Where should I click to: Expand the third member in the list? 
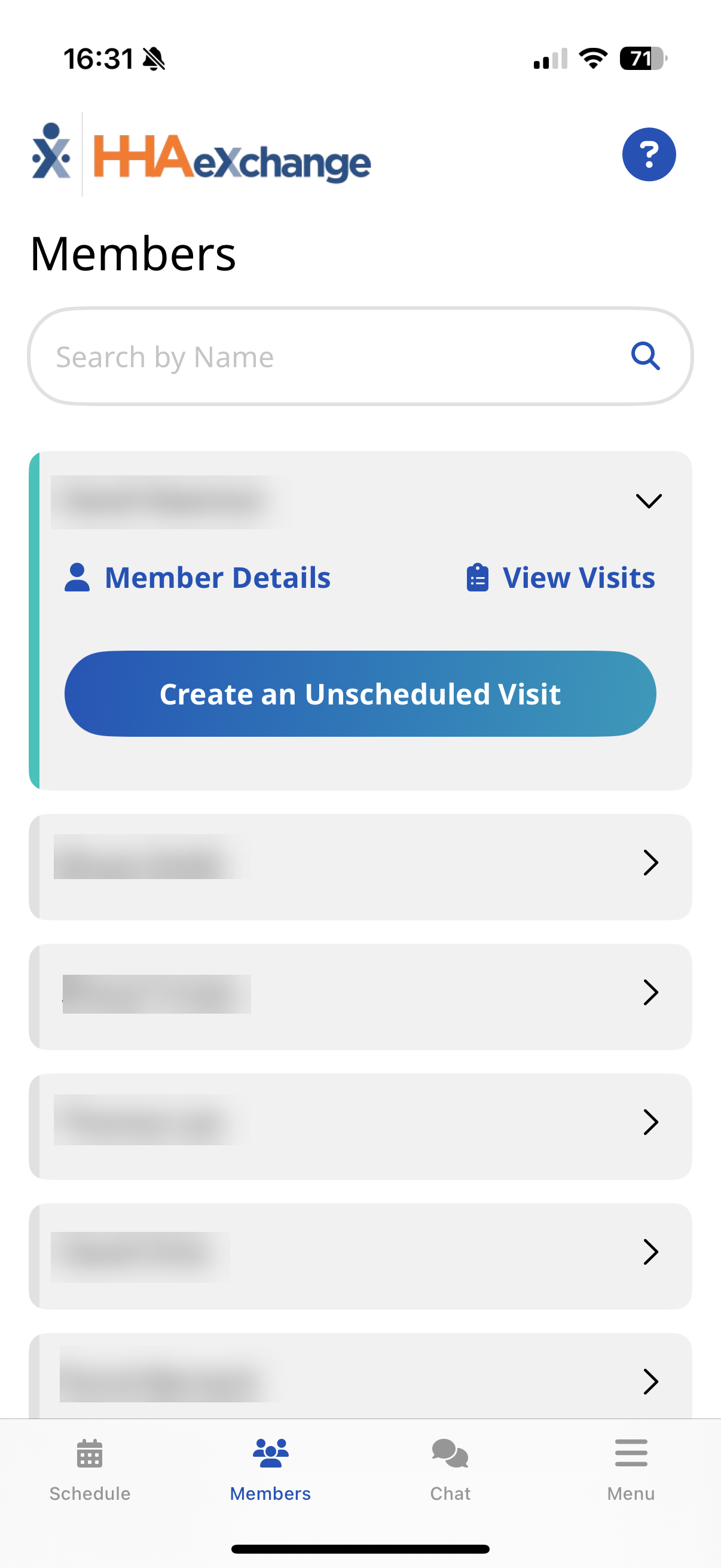click(x=650, y=993)
